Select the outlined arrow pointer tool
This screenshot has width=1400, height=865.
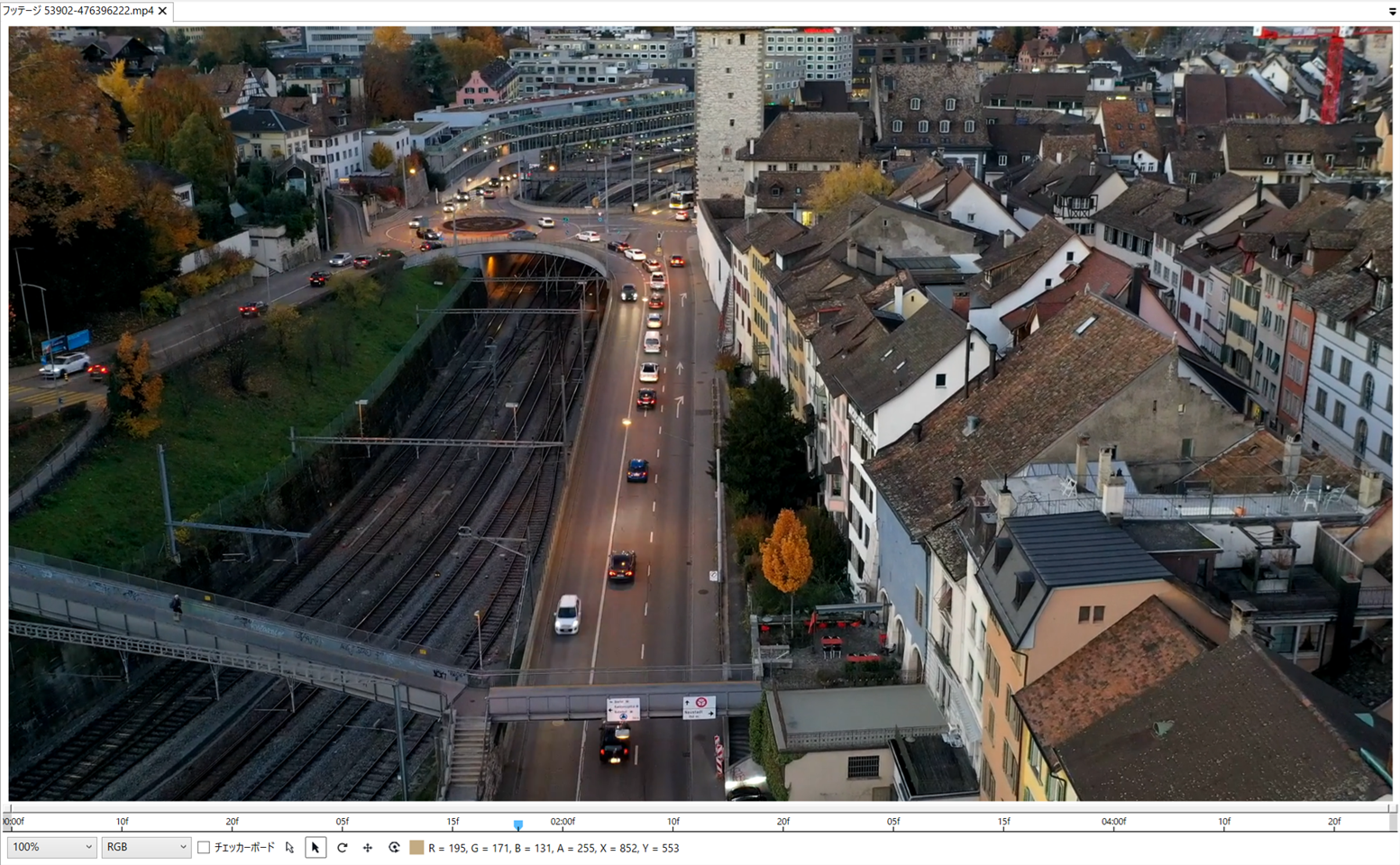point(289,848)
